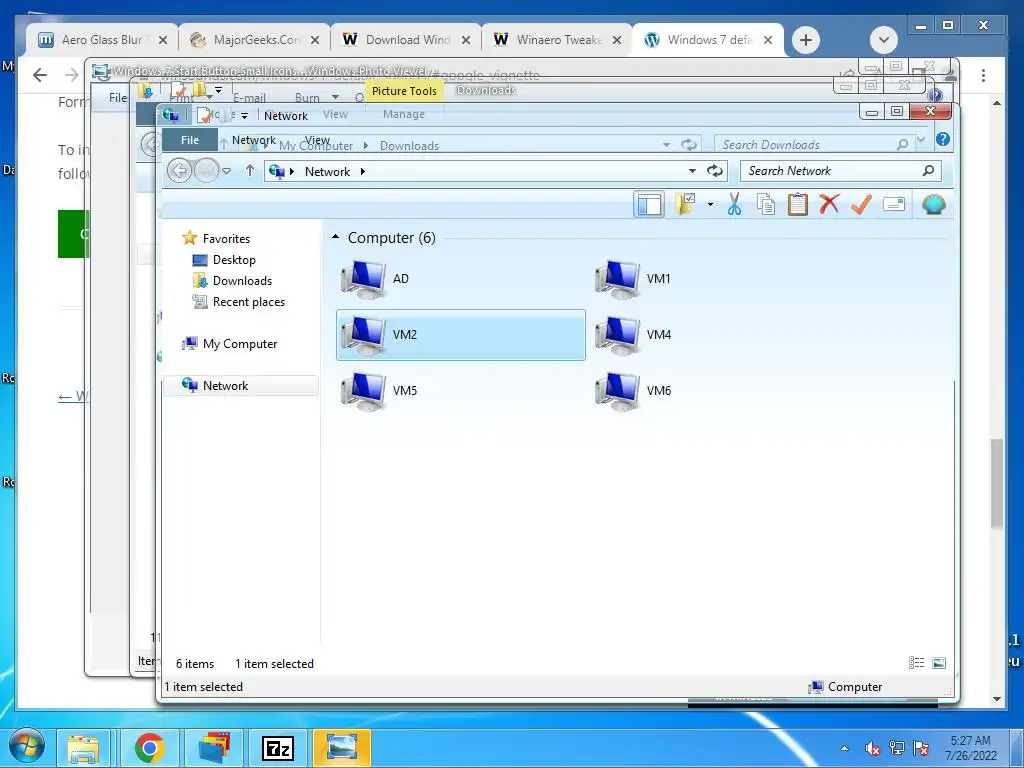
Task: Select the AD computer
Action: click(460, 279)
